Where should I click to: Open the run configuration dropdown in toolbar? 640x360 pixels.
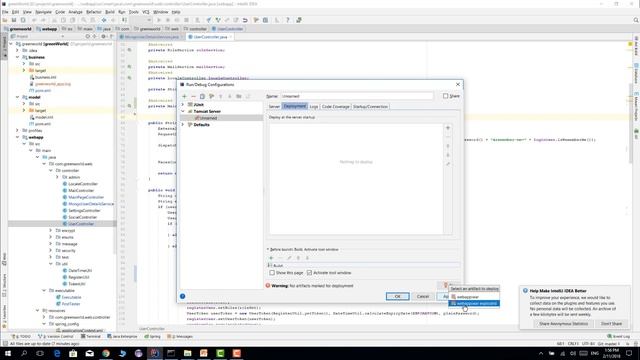pyautogui.click(x=141, y=20)
